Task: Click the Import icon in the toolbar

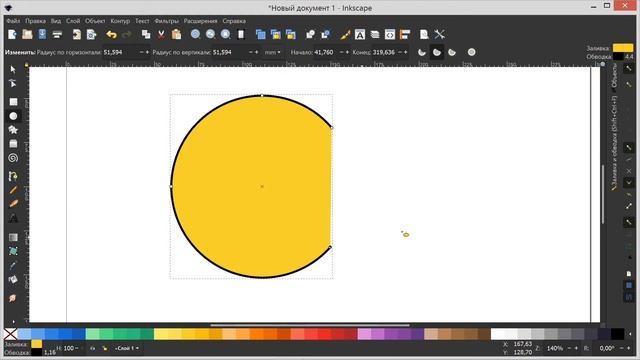Action: [76, 35]
